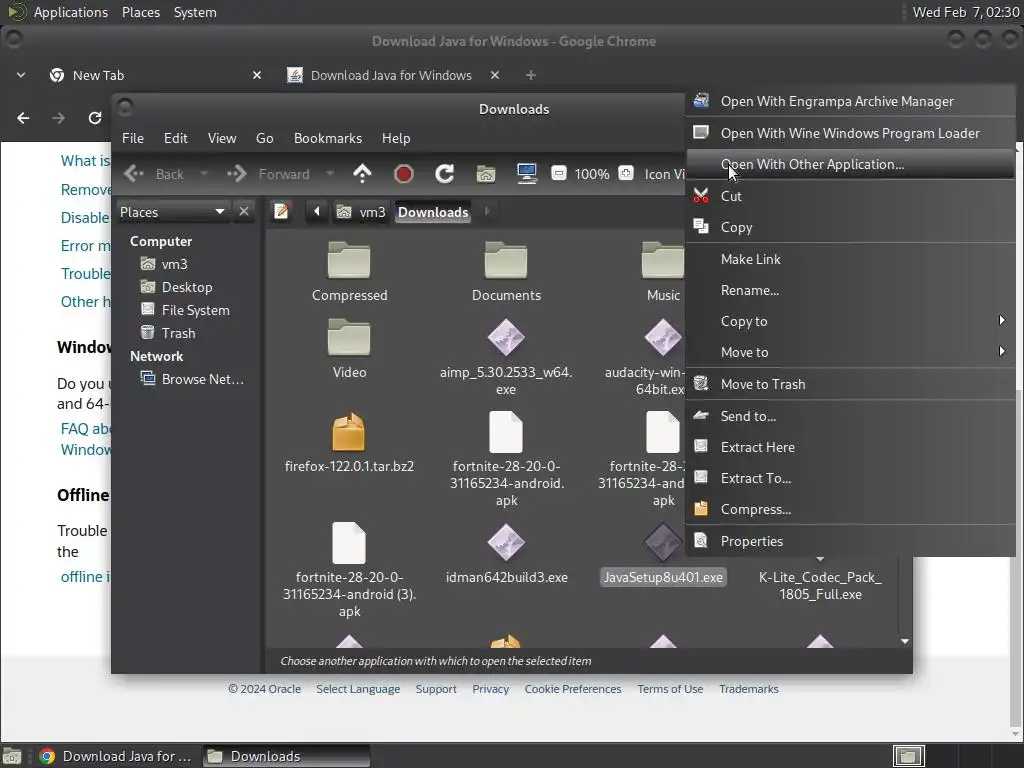The width and height of the screenshot is (1024, 768).
Task: Open with Engrampa Archive Manager
Action: pos(850,101)
